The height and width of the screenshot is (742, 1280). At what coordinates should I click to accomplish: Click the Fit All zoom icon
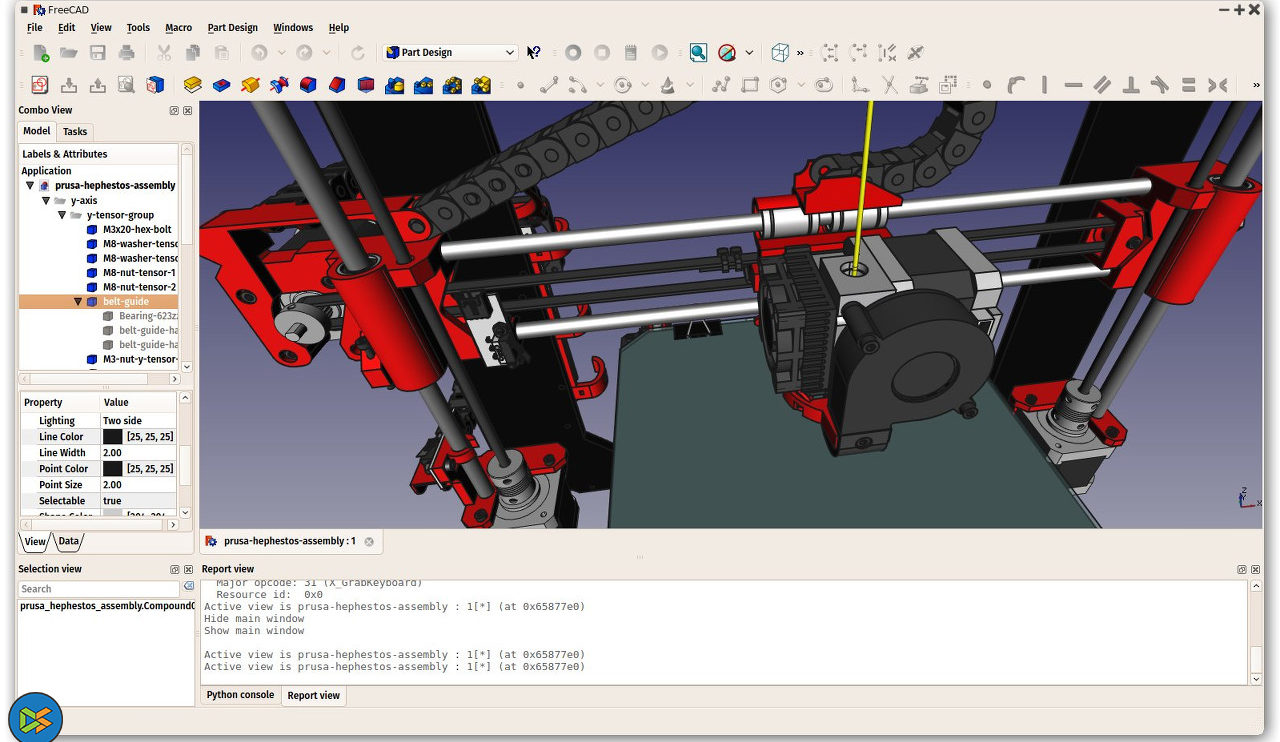698,53
